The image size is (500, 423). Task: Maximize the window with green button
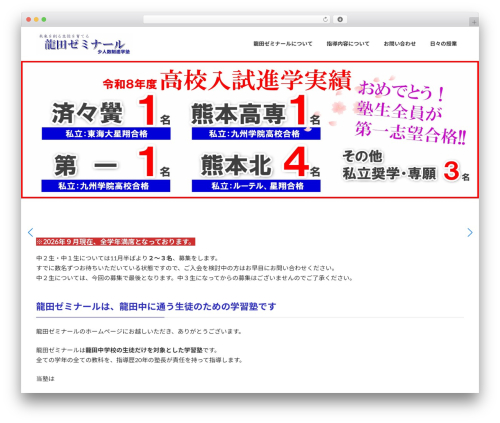[44, 19]
